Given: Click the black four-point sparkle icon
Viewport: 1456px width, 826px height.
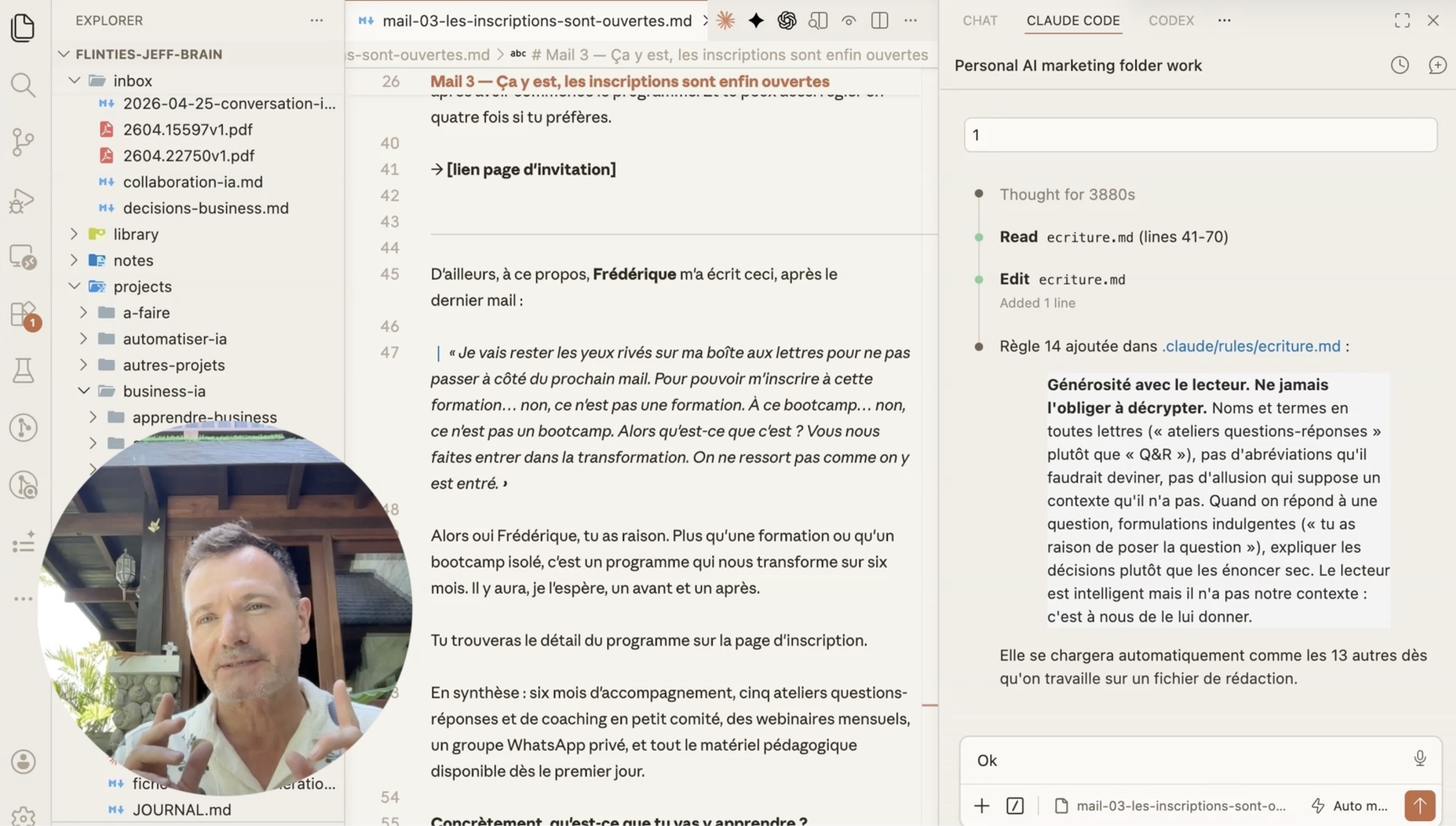Looking at the screenshot, I should pyautogui.click(x=756, y=21).
